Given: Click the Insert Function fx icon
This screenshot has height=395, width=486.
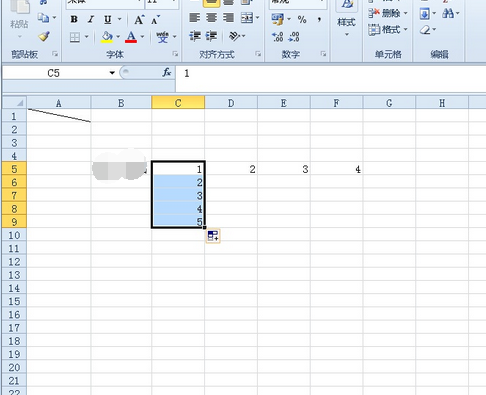Looking at the screenshot, I should [166, 72].
